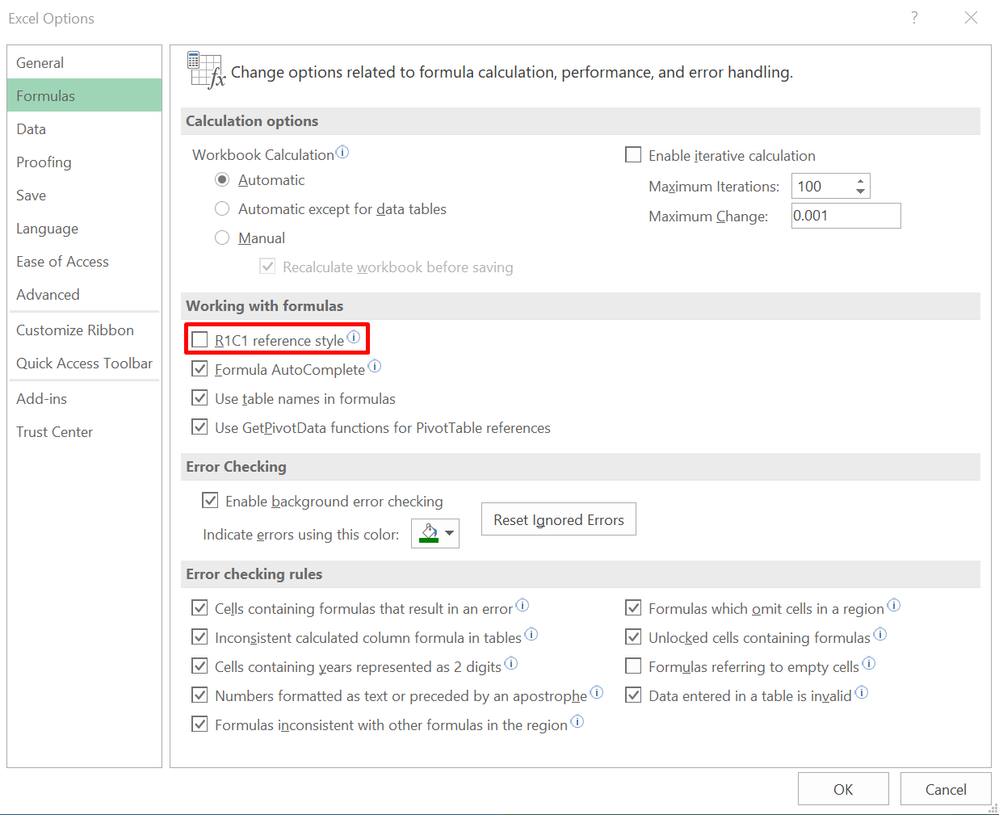This screenshot has height=815, width=999.
Task: Click info icon for data entered in table invalid
Action: (x=861, y=692)
